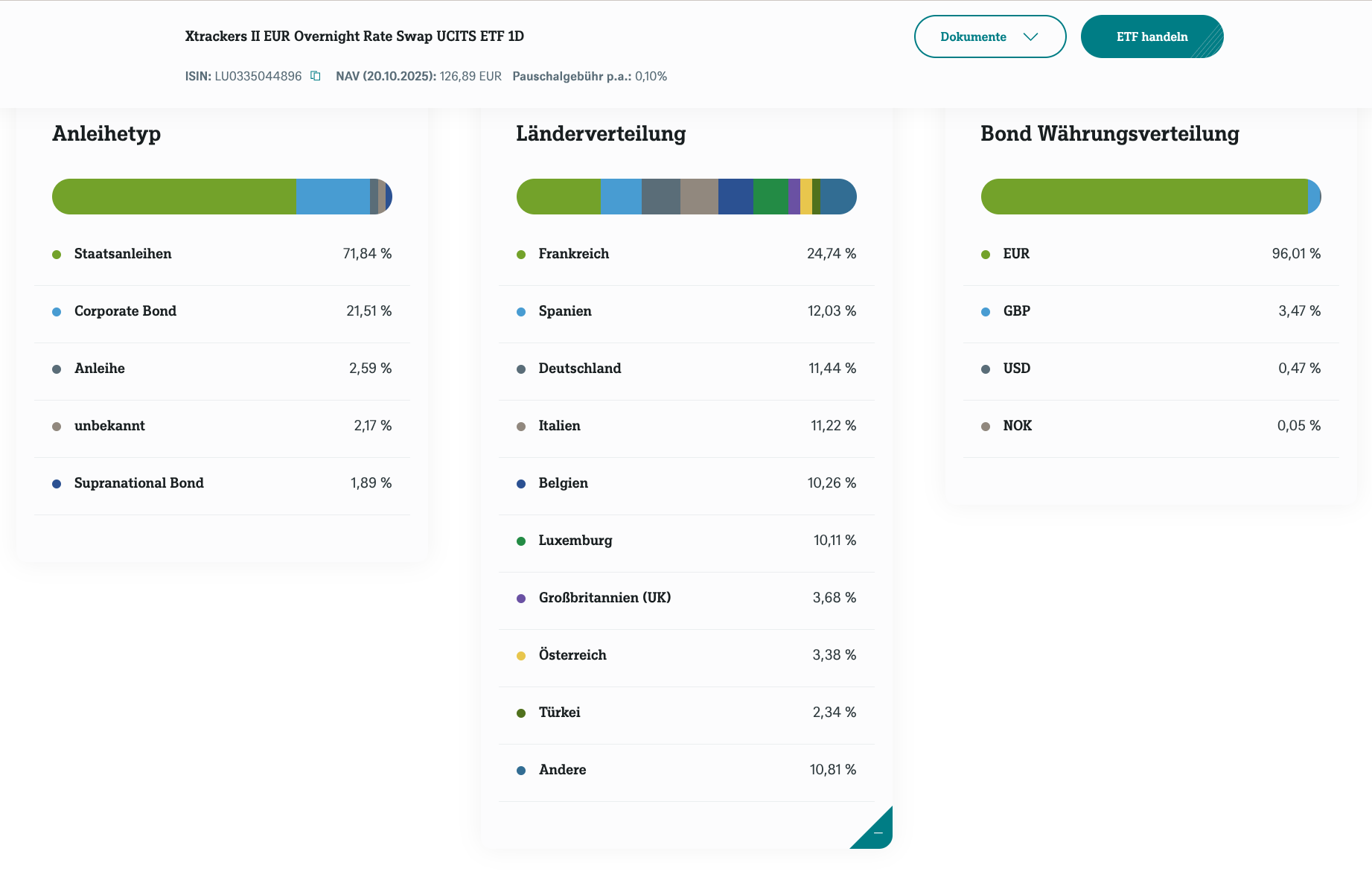Collapse the Länderverteilung card with the minus corner
The height and width of the screenshot is (892, 1372).
click(877, 832)
